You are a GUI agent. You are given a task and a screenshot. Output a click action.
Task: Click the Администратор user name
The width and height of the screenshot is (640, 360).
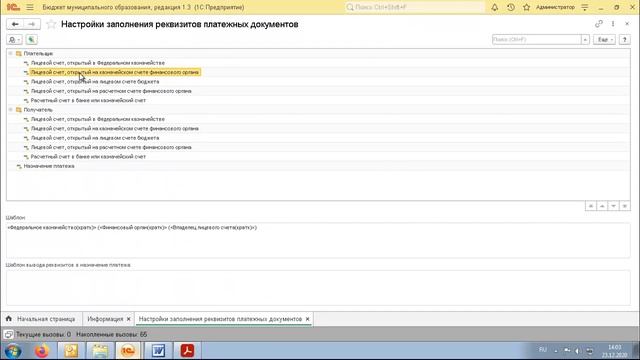(555, 7)
